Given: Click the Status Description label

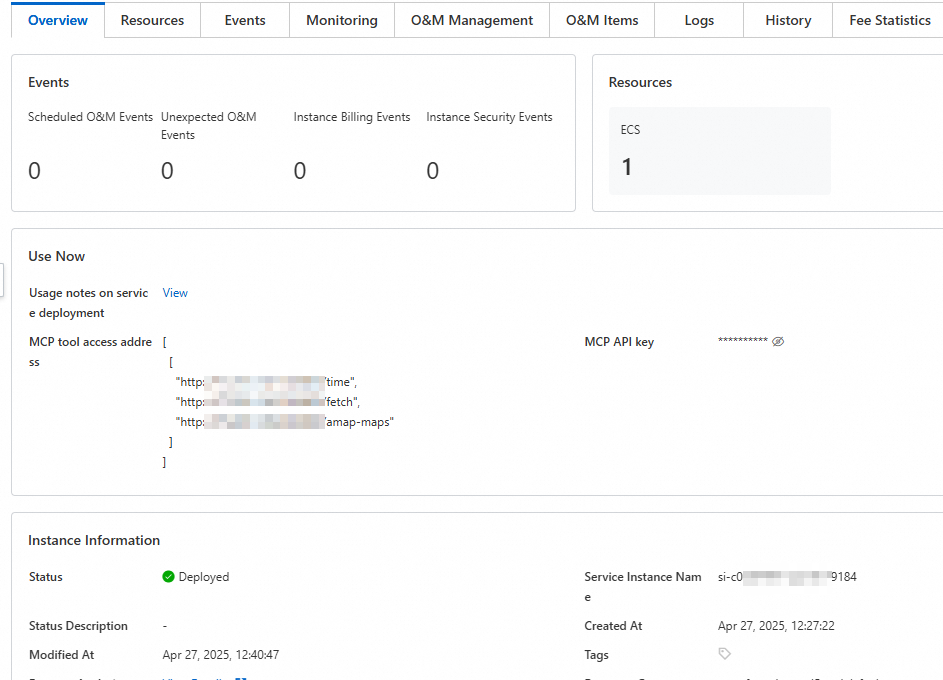Looking at the screenshot, I should click(x=78, y=626).
